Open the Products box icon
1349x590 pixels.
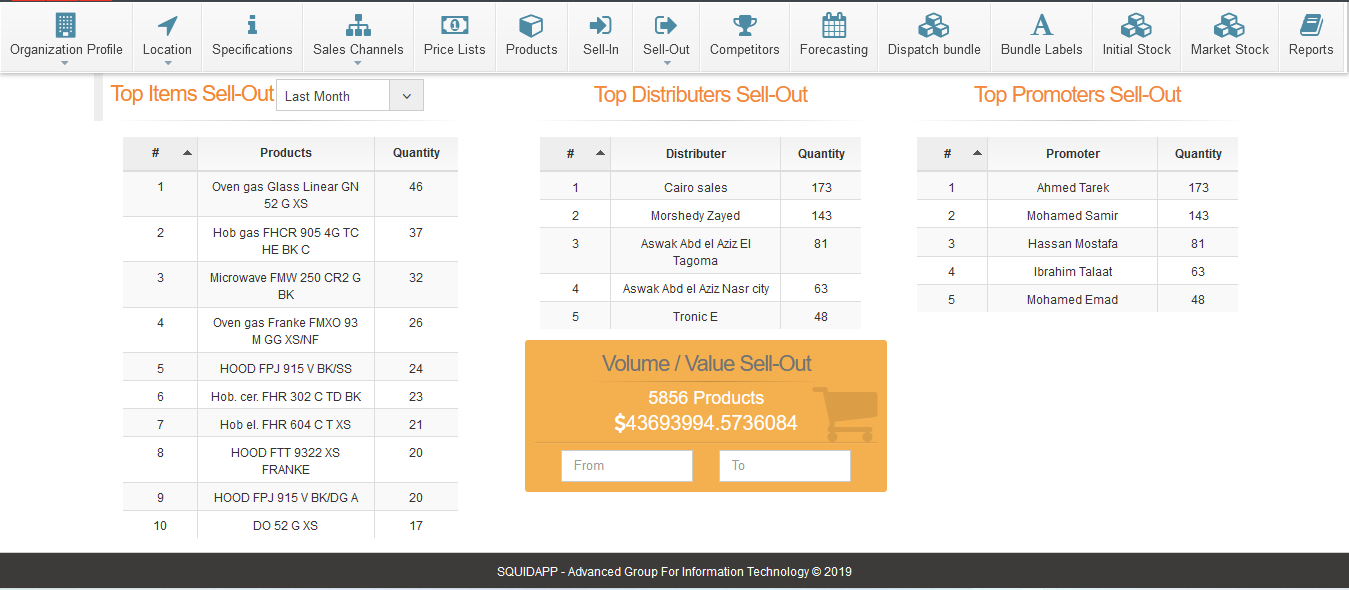pyautogui.click(x=531, y=25)
